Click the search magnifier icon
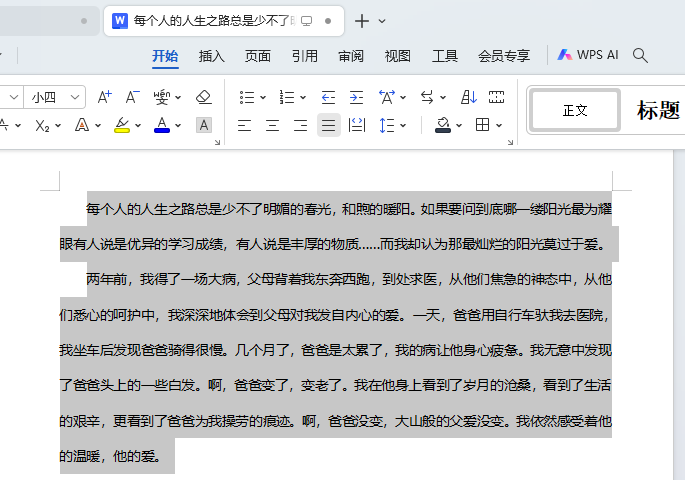Image resolution: width=685 pixels, height=480 pixels. point(640,55)
